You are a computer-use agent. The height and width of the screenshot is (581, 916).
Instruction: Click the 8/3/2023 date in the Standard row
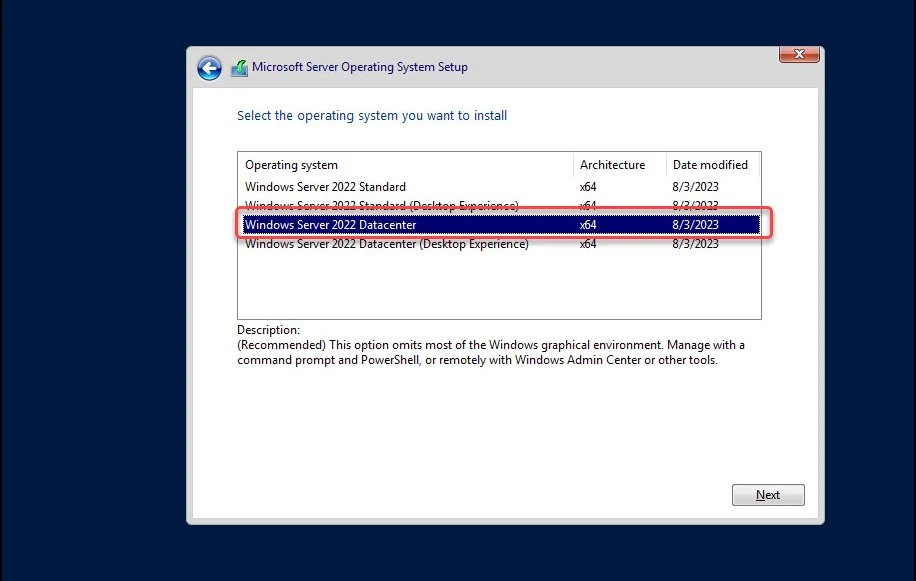click(695, 187)
